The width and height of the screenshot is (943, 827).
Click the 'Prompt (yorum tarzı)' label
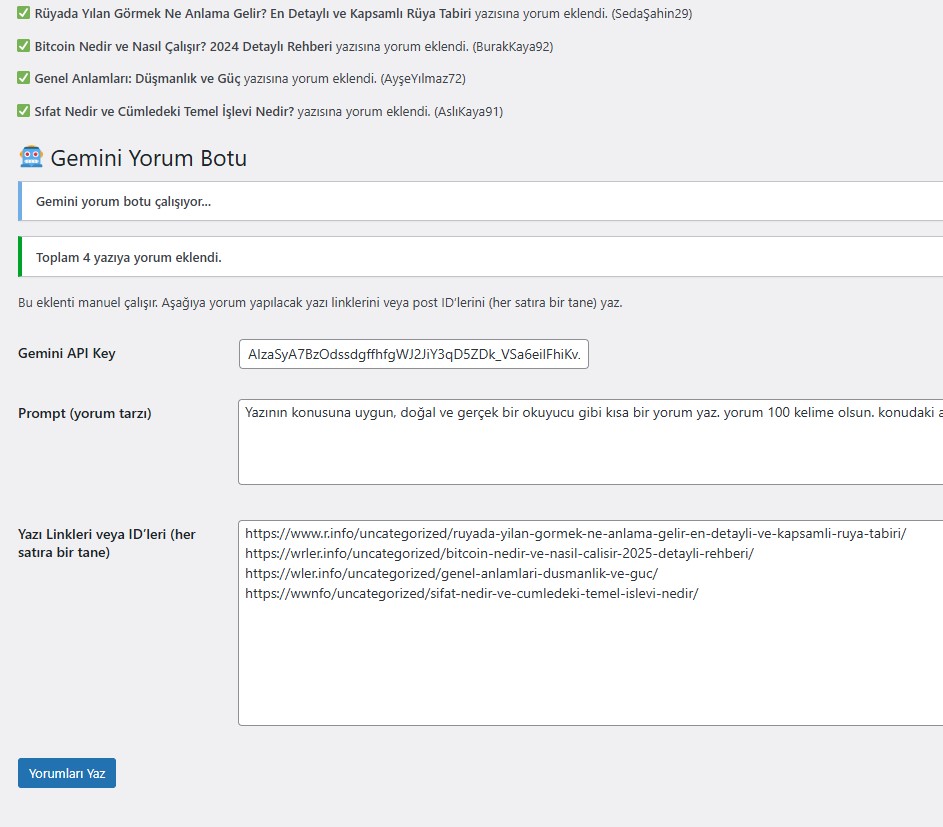coord(85,413)
